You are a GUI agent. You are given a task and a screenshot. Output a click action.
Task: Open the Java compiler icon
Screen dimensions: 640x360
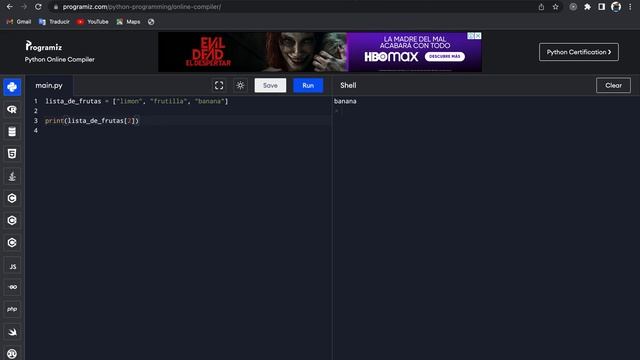tap(12, 176)
